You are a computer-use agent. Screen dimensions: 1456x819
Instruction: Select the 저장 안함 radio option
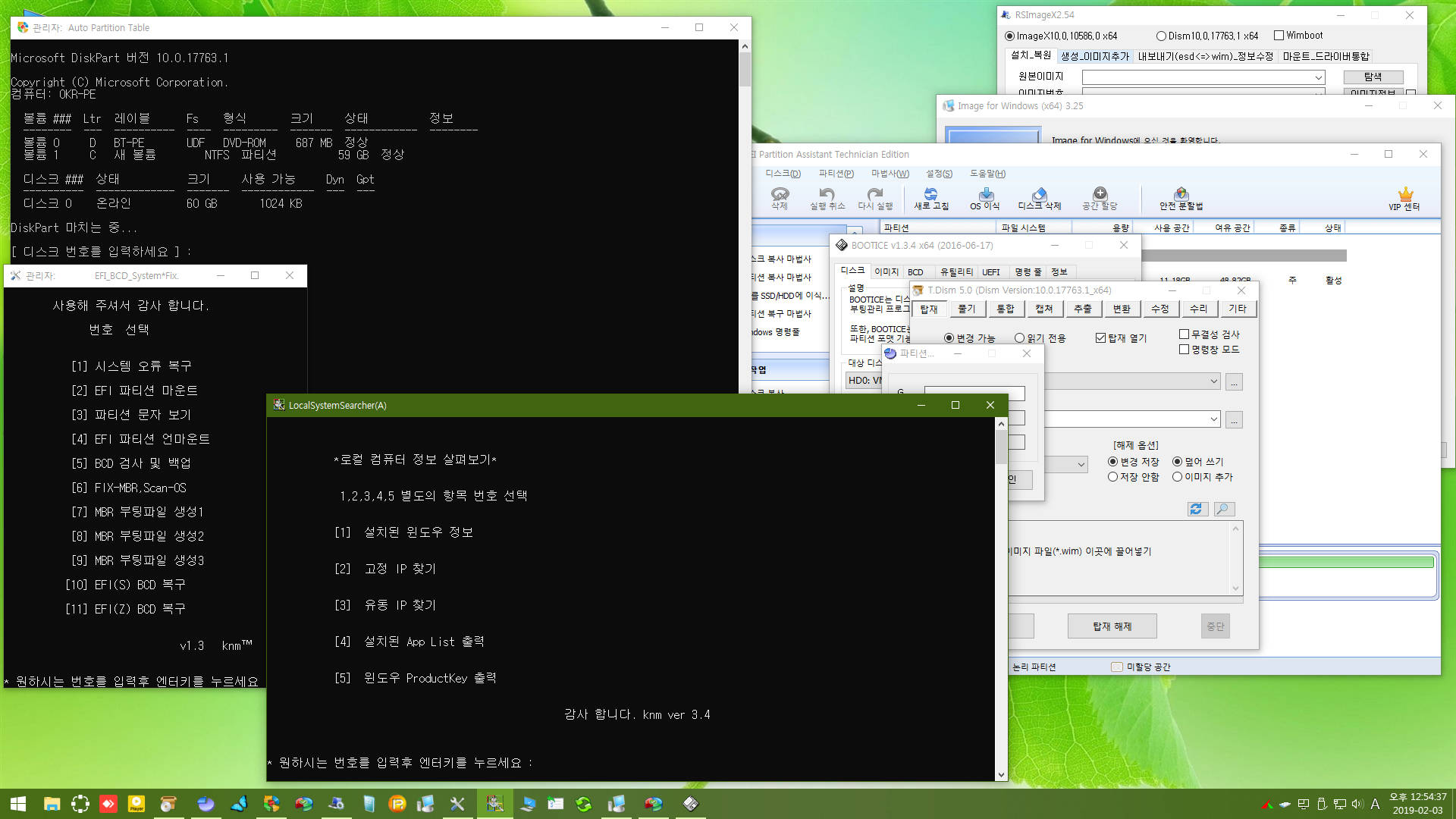1112,477
